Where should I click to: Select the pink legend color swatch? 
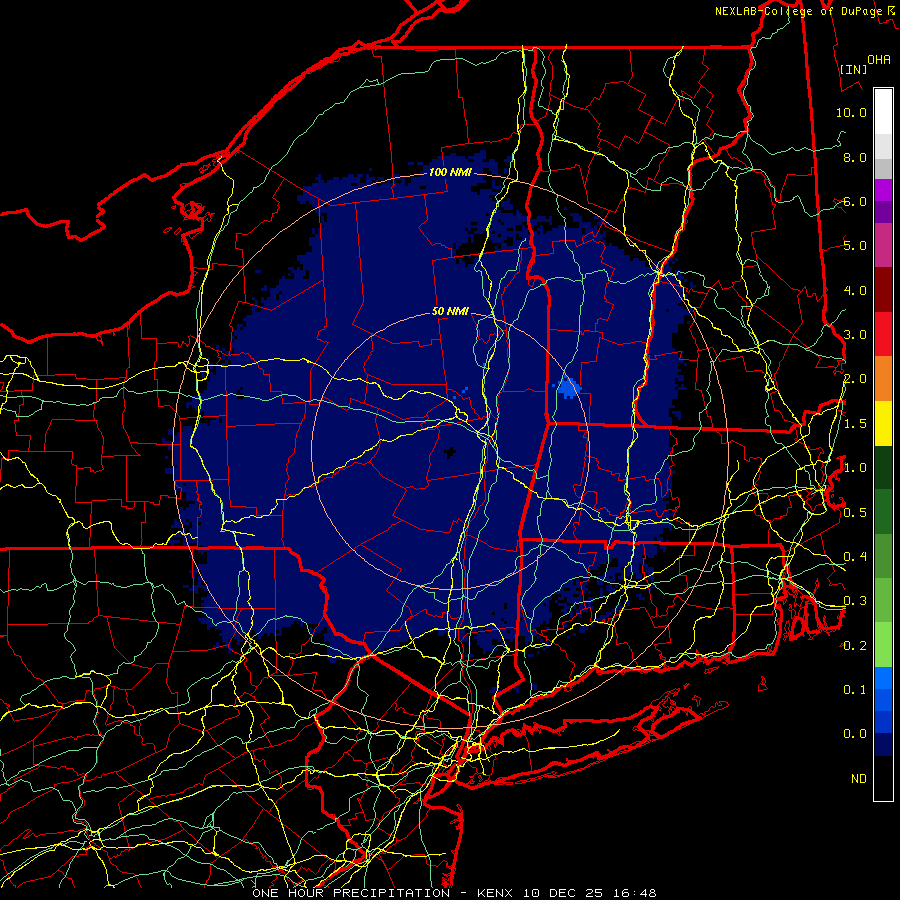(883, 245)
